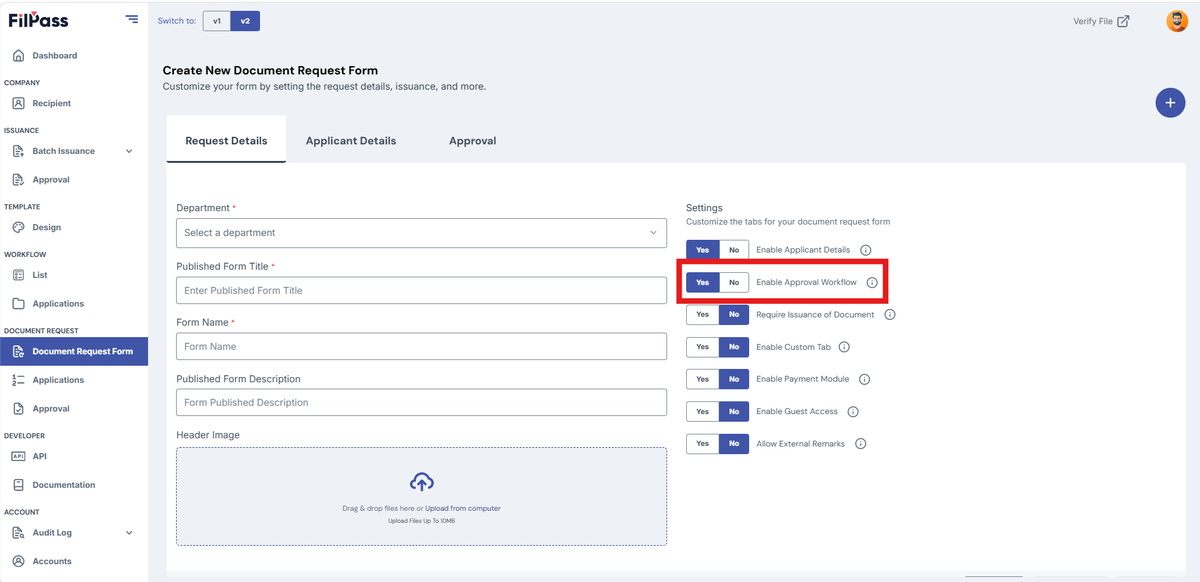
Task: Click the Recipient person icon
Action: 18,103
